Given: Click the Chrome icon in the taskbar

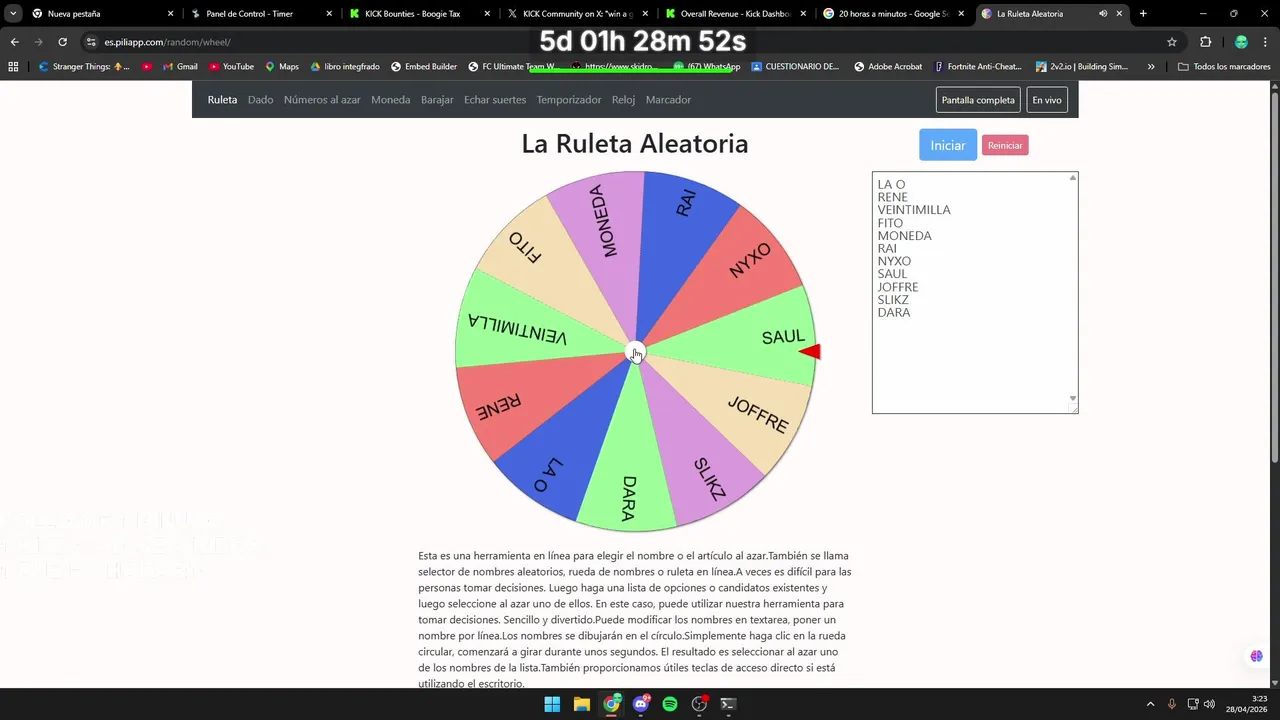Looking at the screenshot, I should click(611, 704).
